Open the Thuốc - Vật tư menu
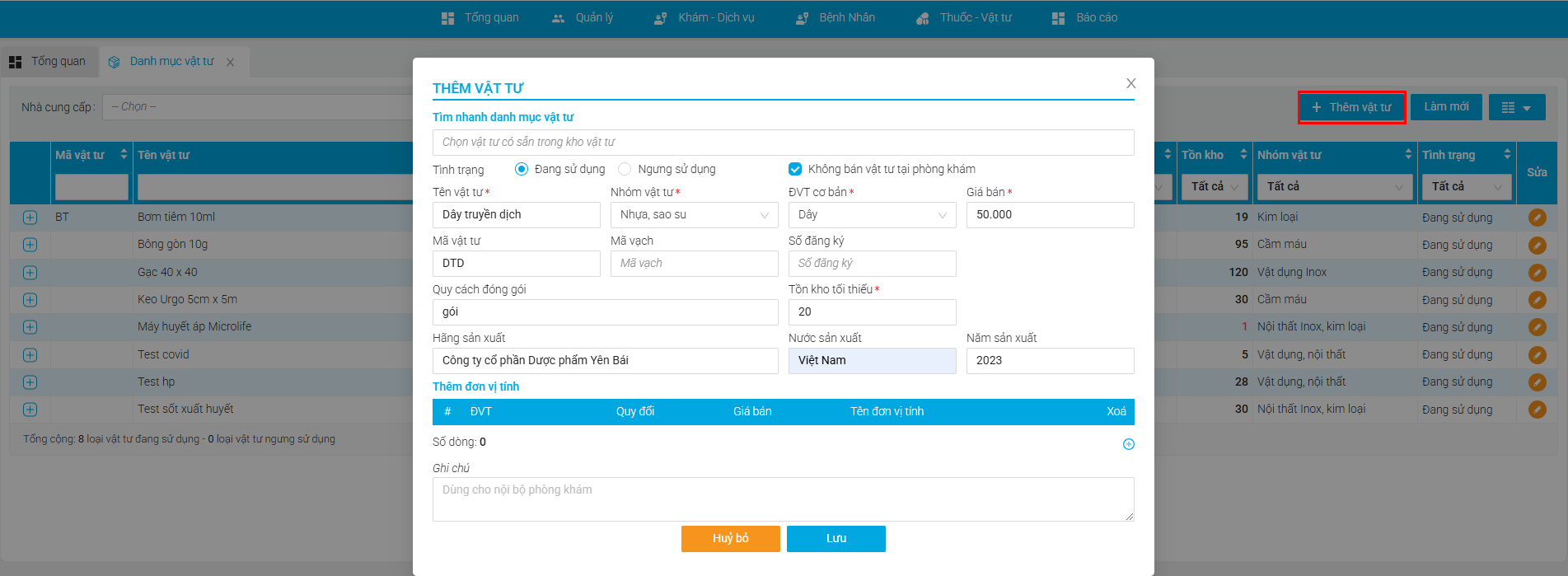Image resolution: width=1568 pixels, height=576 pixels. 964,17
